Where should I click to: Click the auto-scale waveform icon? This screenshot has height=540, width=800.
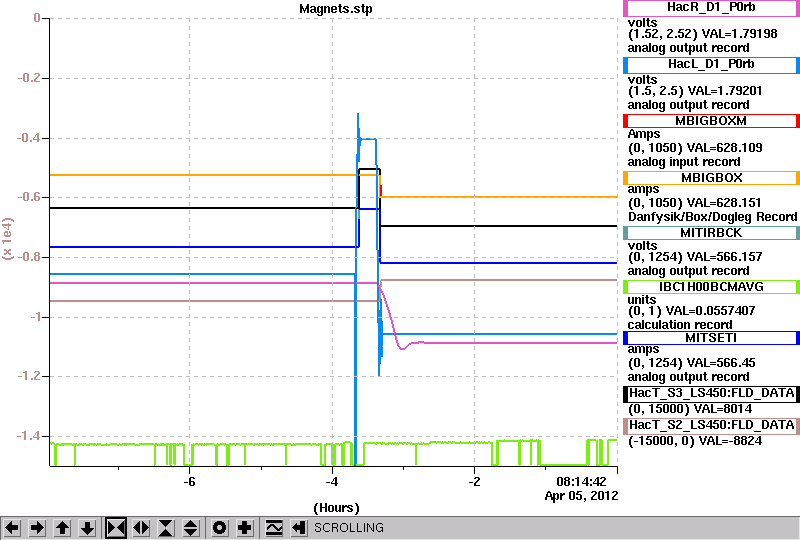(x=274, y=528)
